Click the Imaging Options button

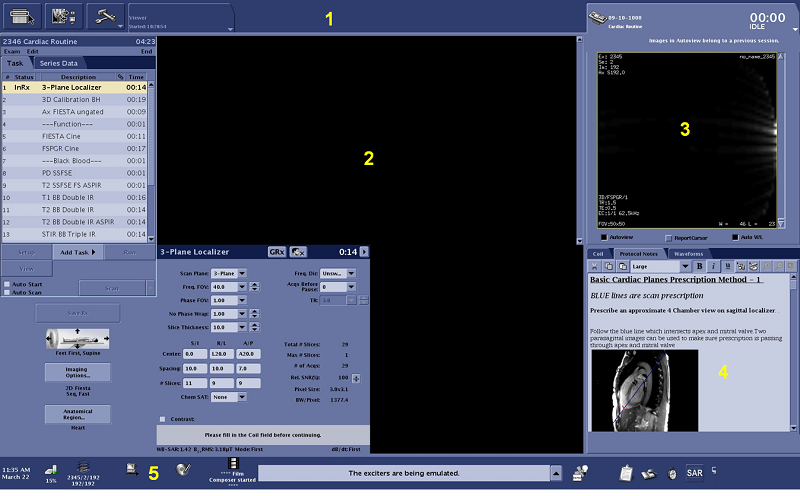(78, 373)
